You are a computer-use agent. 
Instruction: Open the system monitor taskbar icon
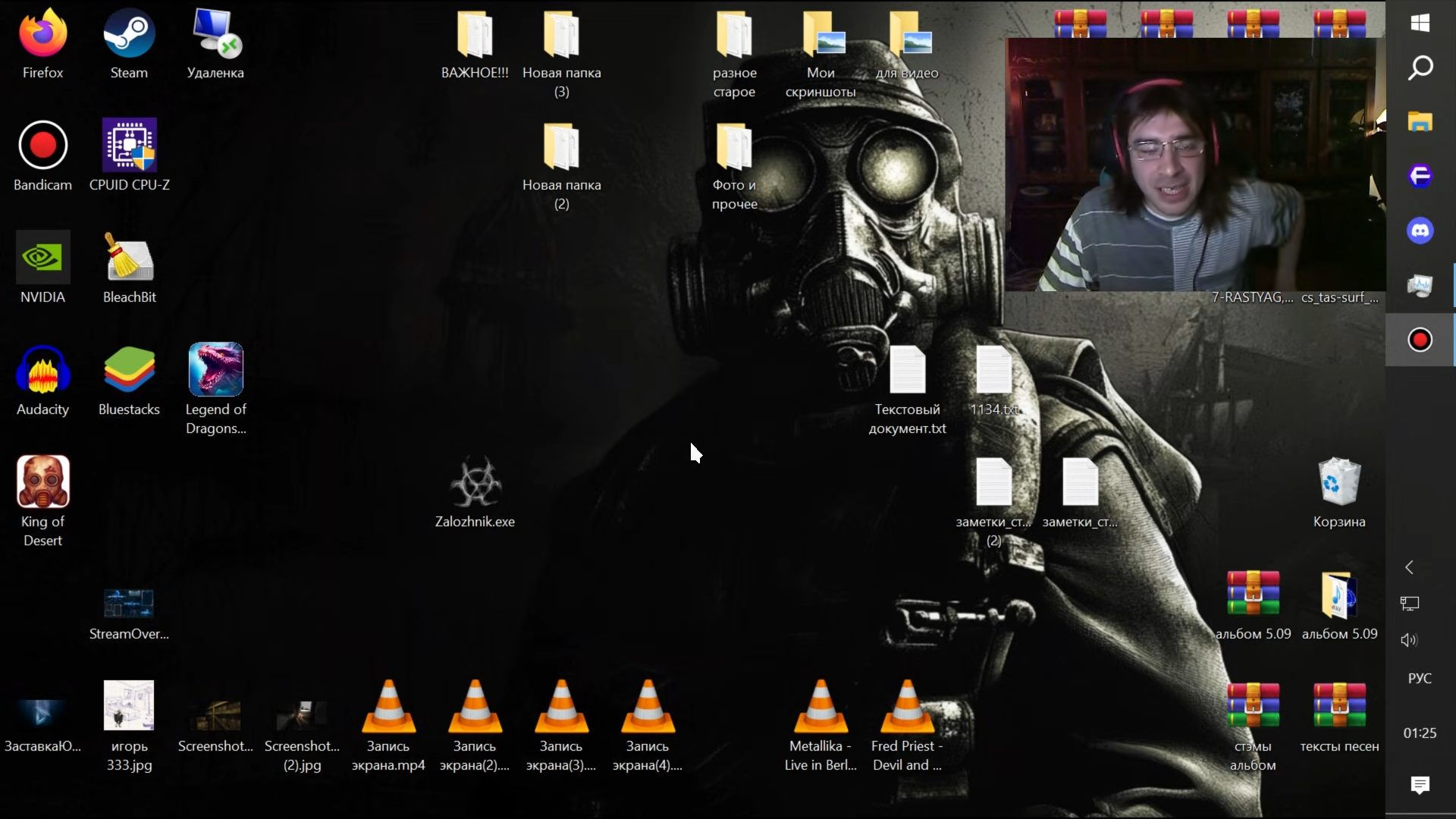tap(1420, 285)
